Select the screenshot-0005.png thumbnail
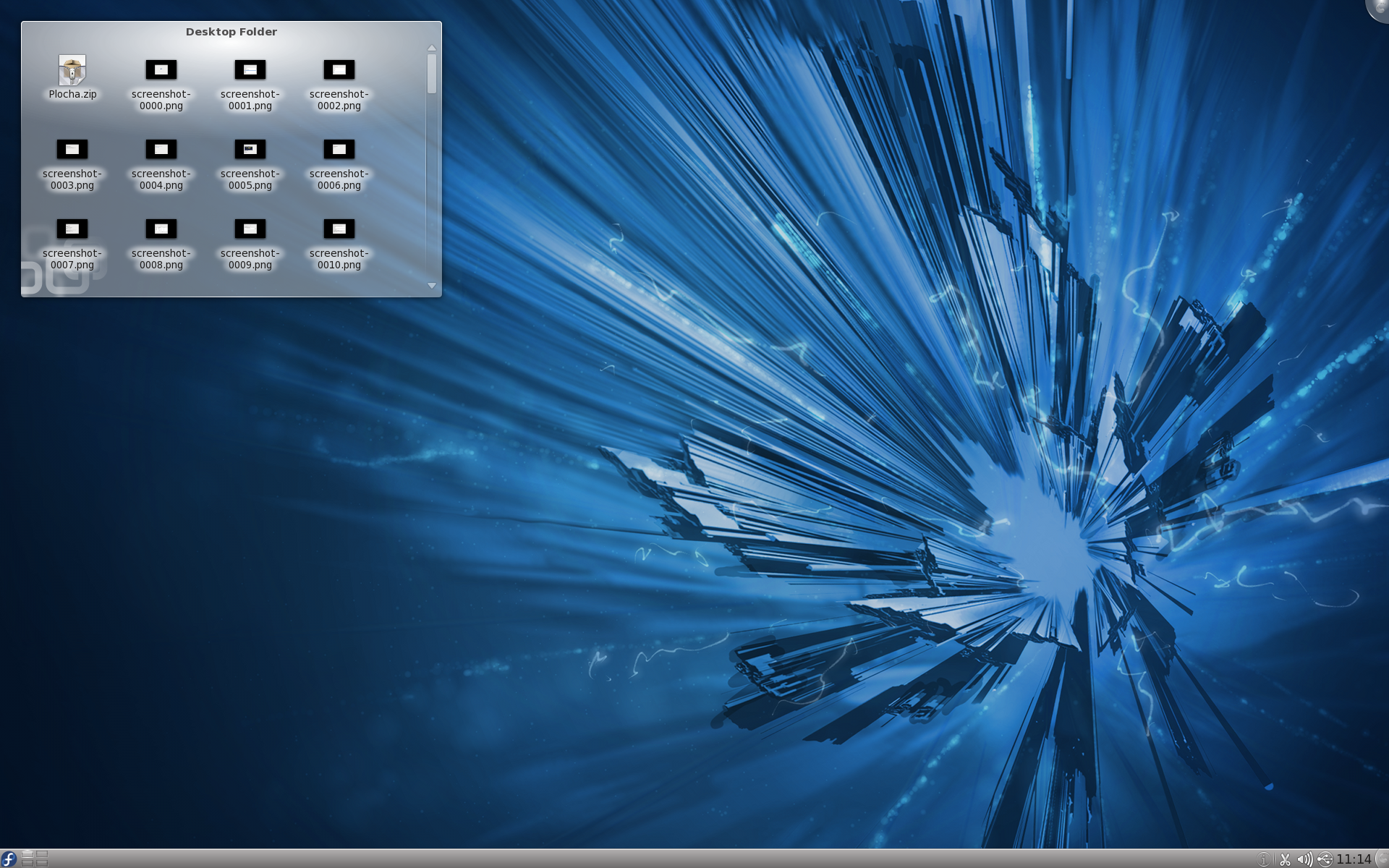The width and height of the screenshot is (1389, 868). (x=250, y=149)
